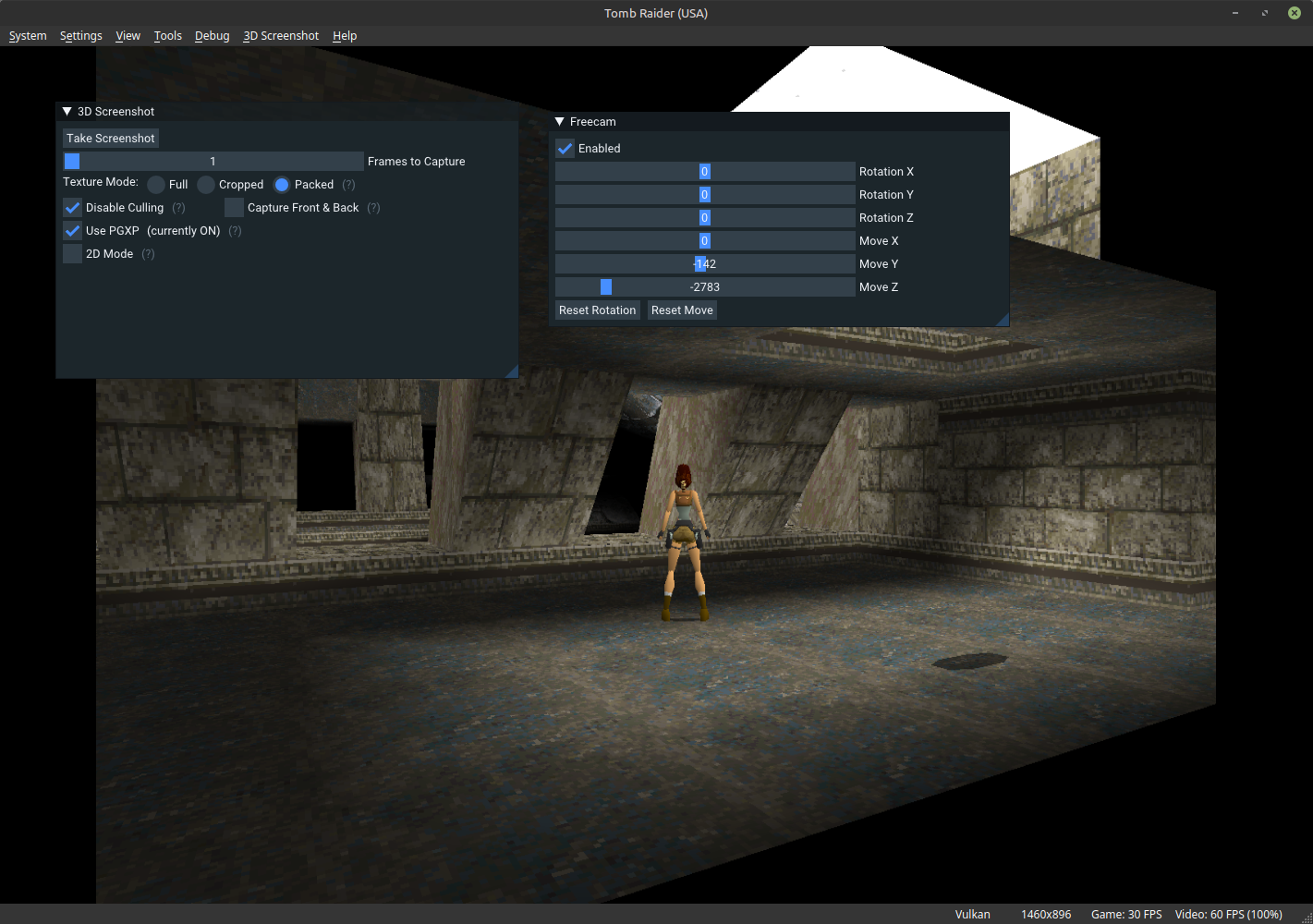Select the Cropped texture mode radio
Screen dimensions: 1313x924
pos(206,185)
